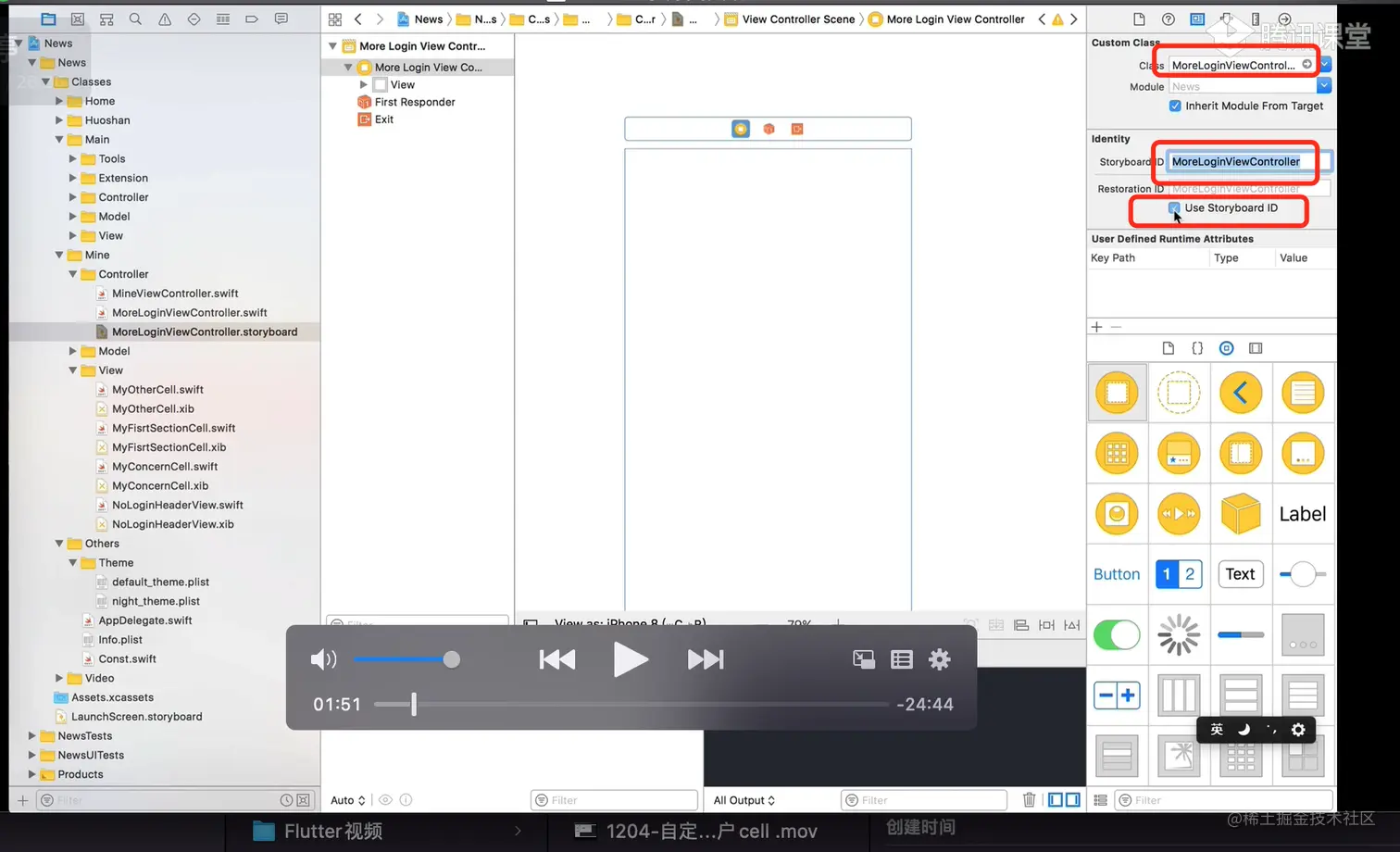Pick the Activity Indicator spinner object
1400x852 pixels.
click(1179, 634)
